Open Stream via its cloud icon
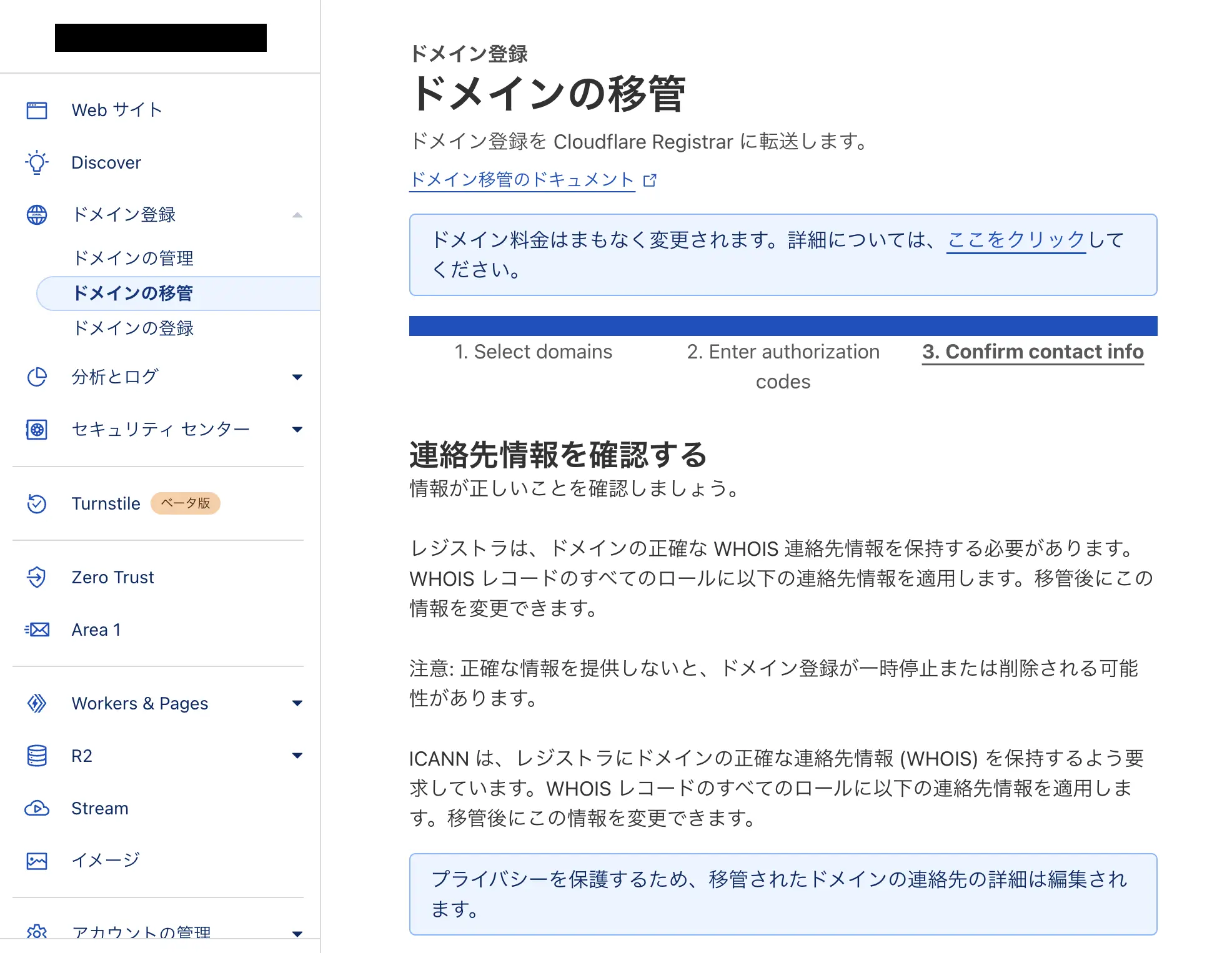1232x953 pixels. coord(37,808)
